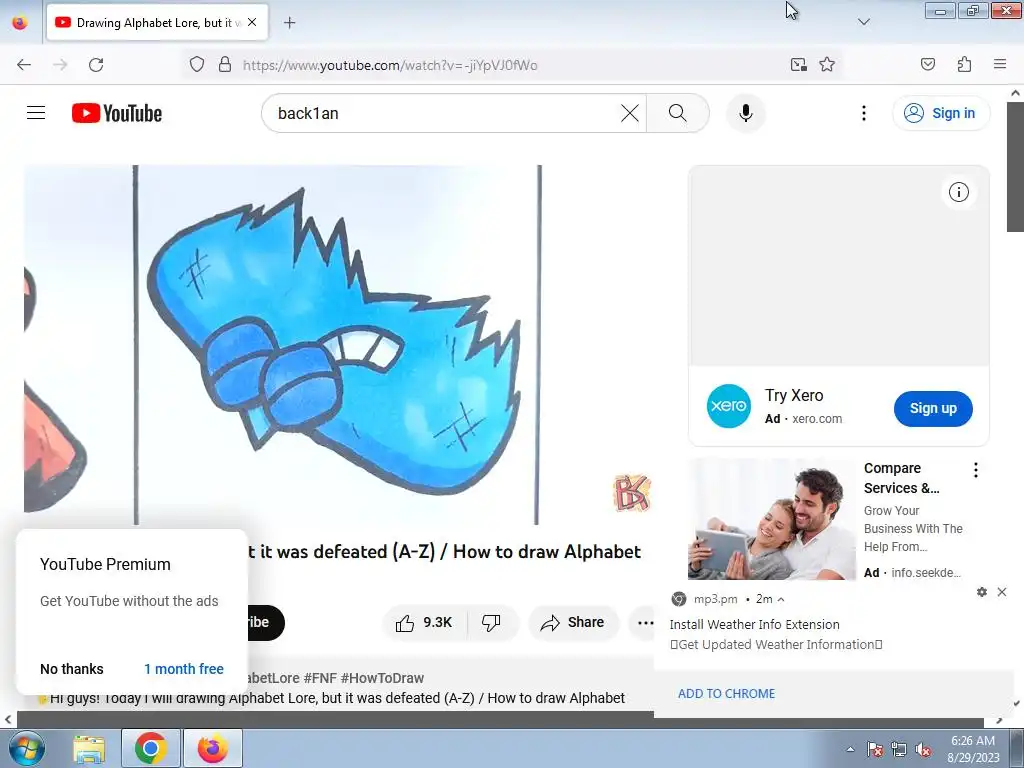This screenshot has height=768, width=1024.
Task: Switch to Firefox in taskbar
Action: [213, 748]
